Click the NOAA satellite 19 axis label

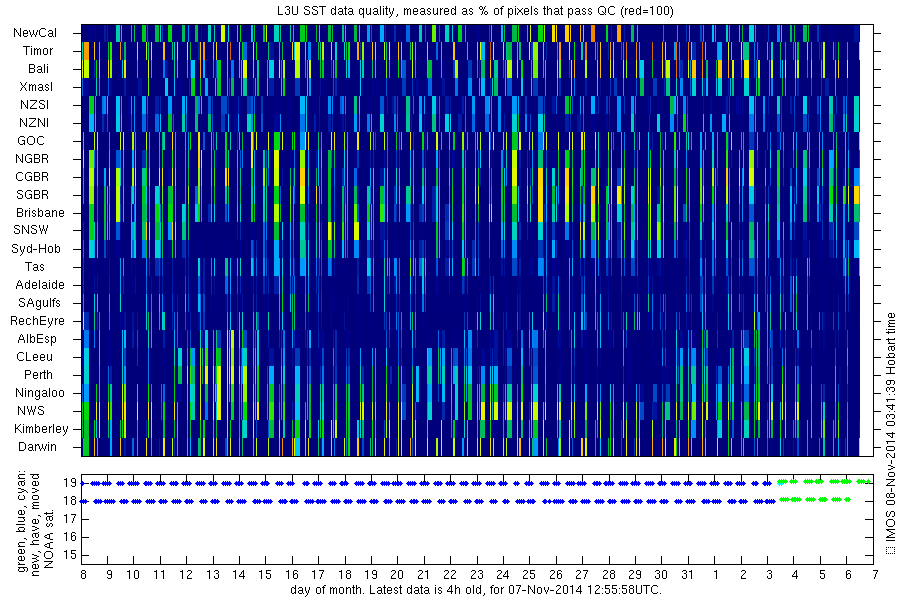(70, 482)
